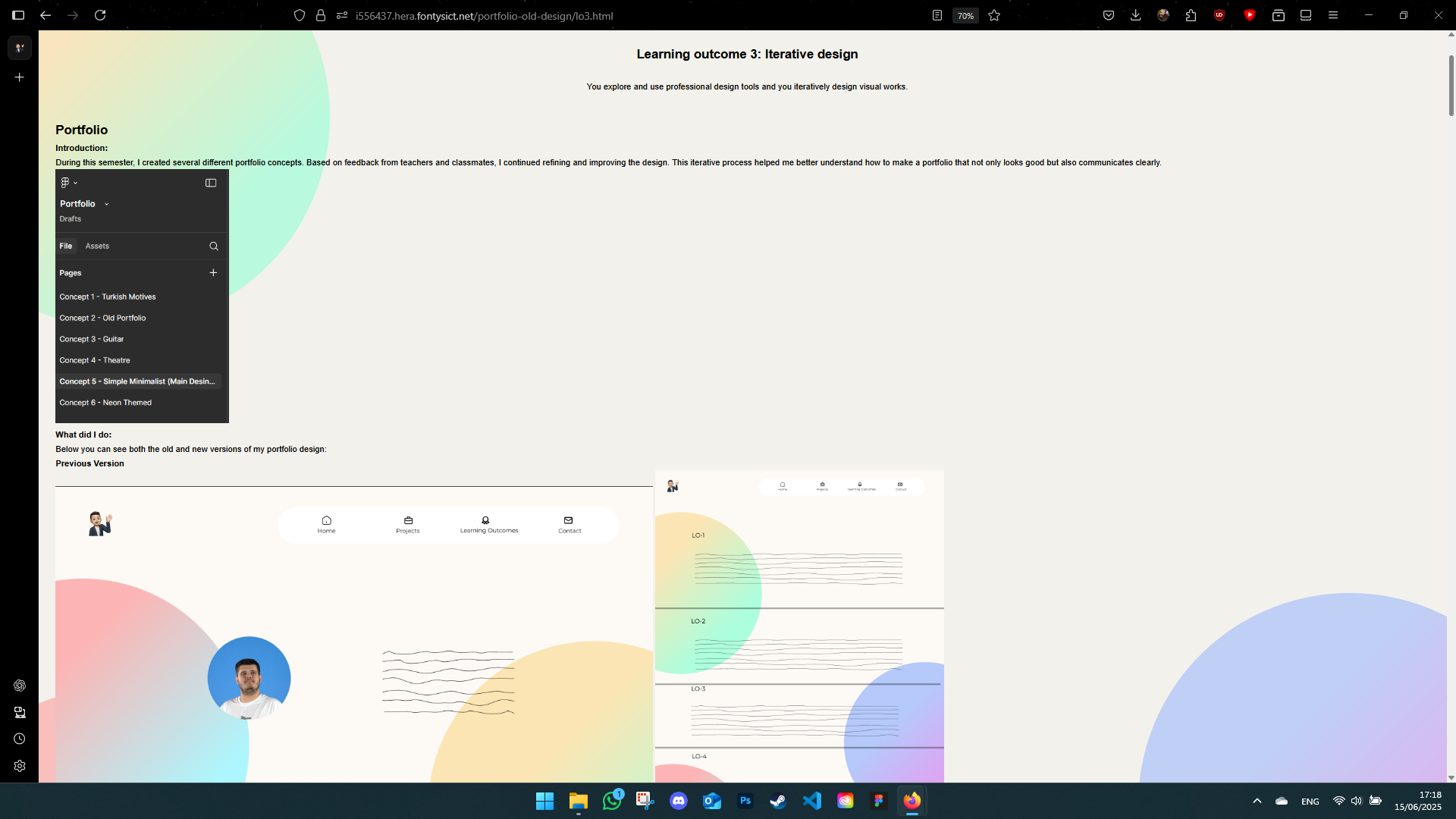Image resolution: width=1456 pixels, height=819 pixels.
Task: Select the history clock icon in the sidebar
Action: 20,738
